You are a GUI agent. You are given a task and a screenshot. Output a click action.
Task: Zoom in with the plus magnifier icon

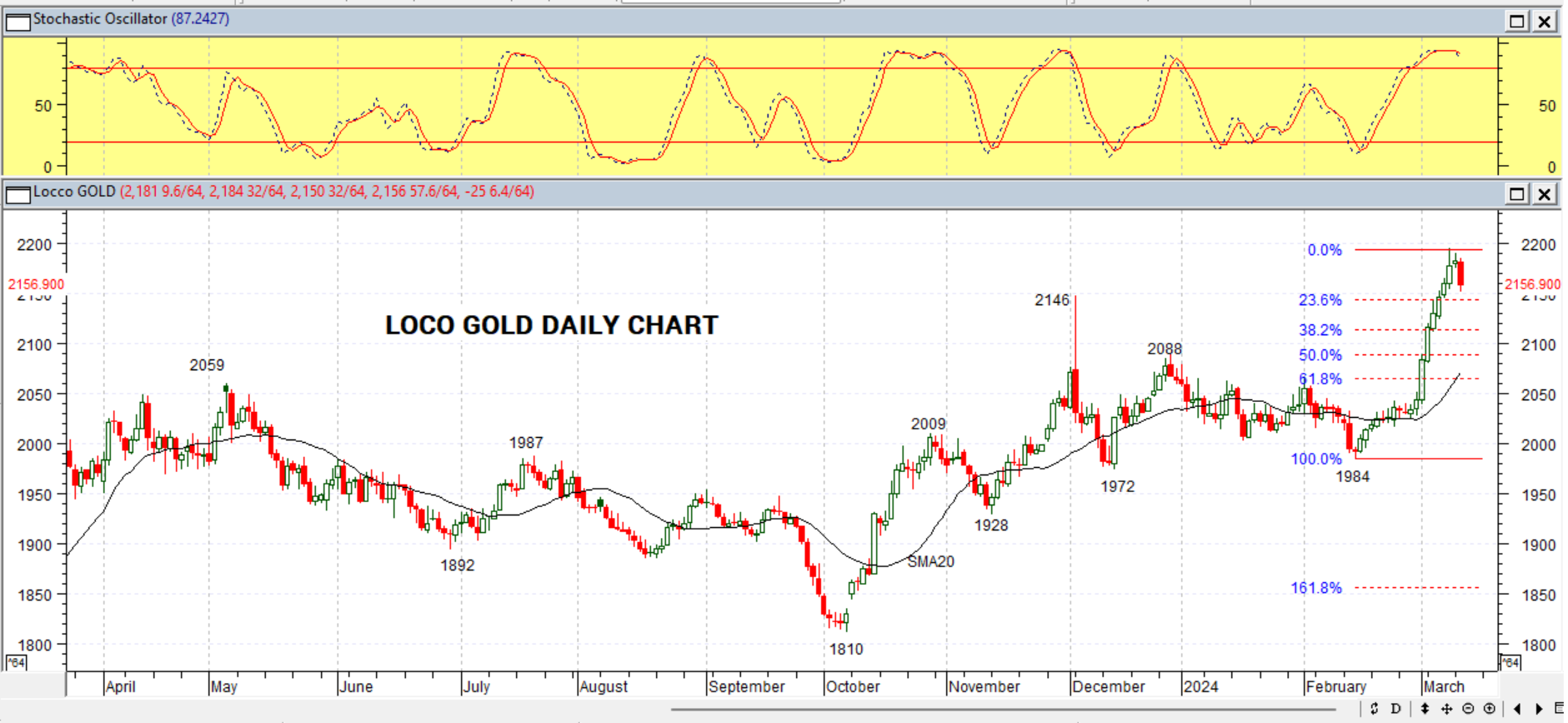(1490, 709)
